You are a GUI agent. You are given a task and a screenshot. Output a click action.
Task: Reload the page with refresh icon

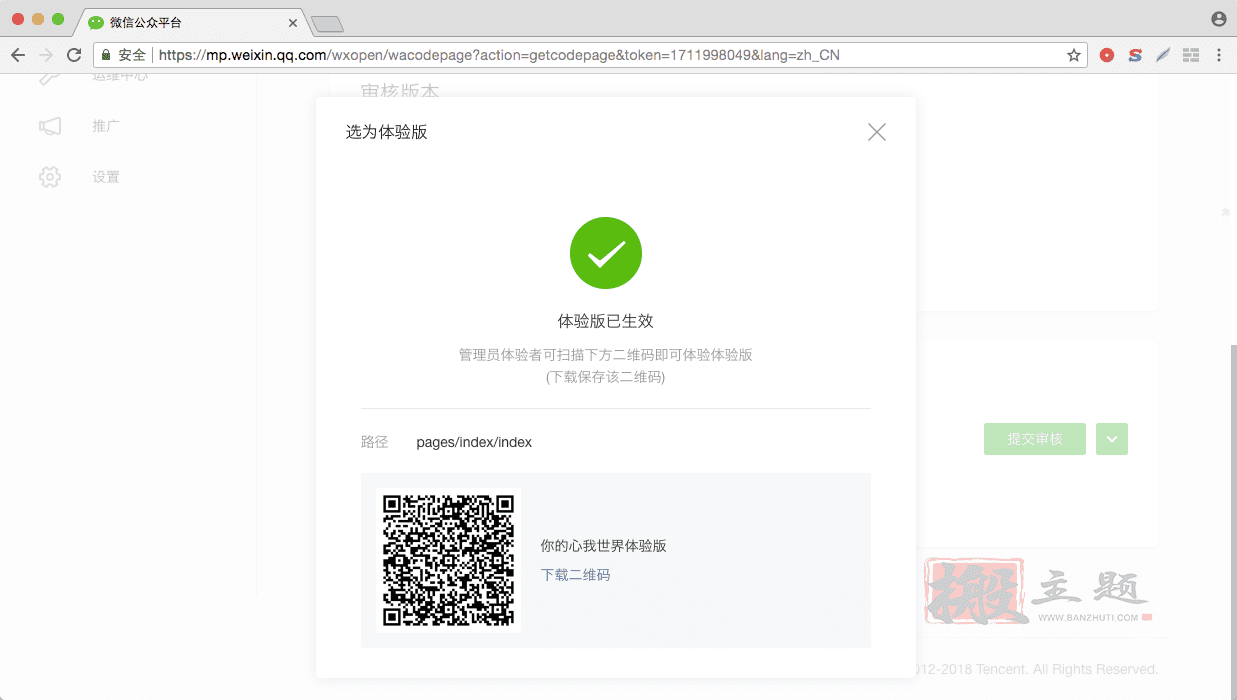tap(74, 55)
